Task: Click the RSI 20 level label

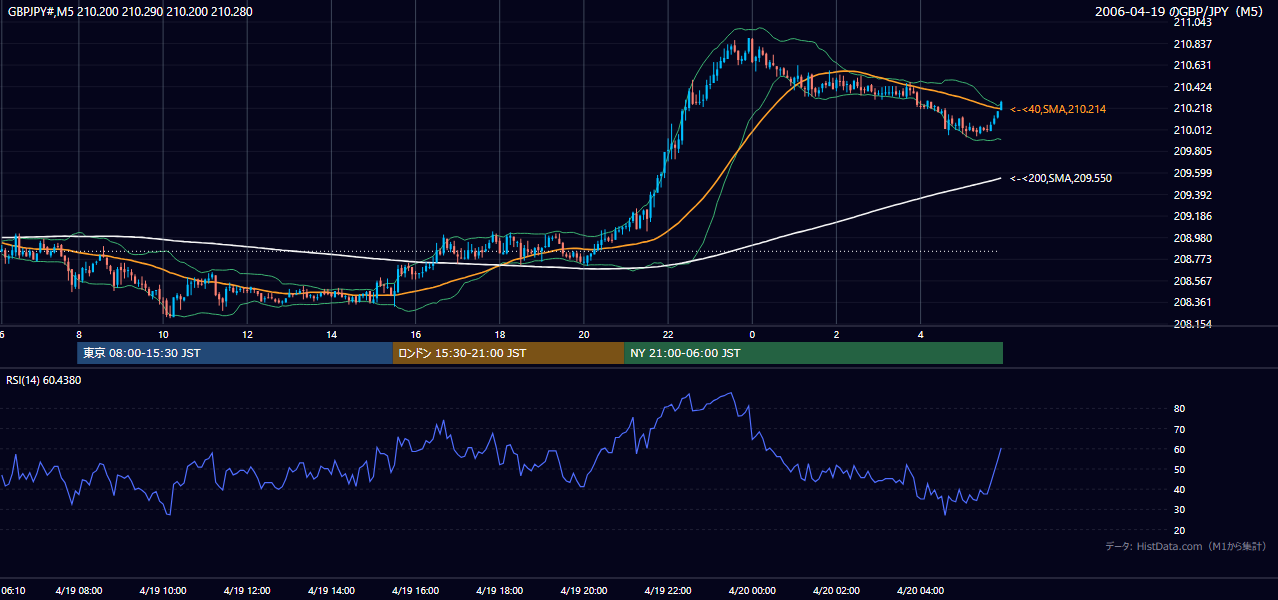Action: pyautogui.click(x=1180, y=530)
